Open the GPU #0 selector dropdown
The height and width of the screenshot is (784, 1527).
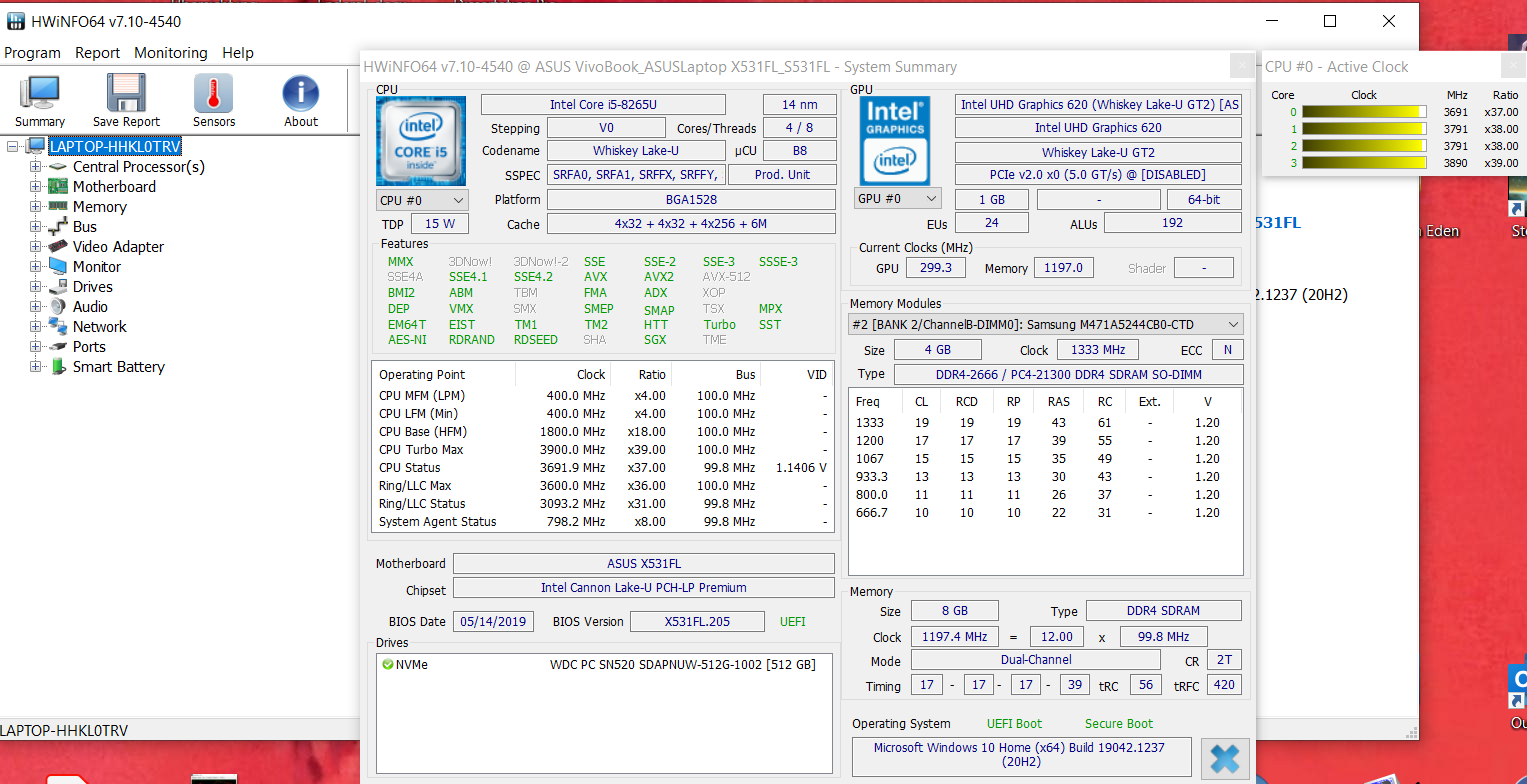(x=897, y=199)
